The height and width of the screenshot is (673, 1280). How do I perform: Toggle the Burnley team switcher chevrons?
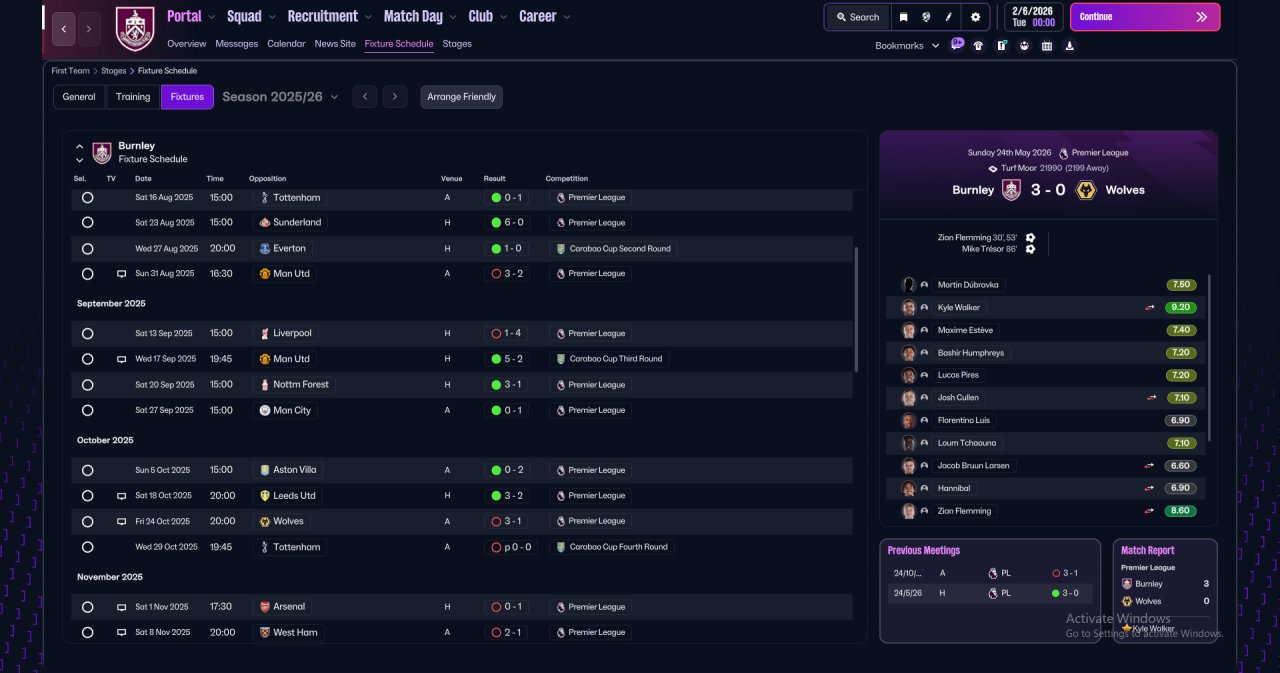(79, 153)
